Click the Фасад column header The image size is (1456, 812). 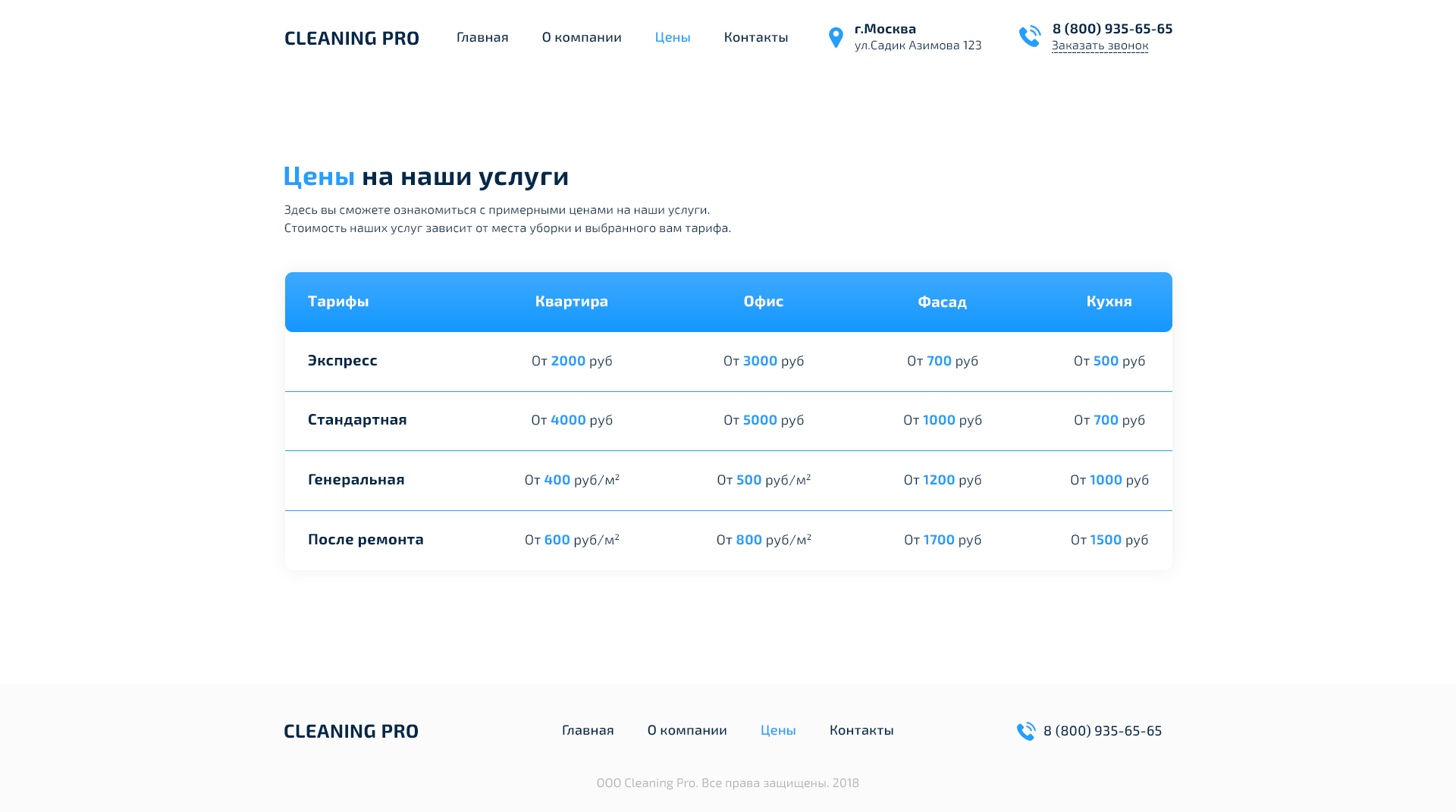(942, 302)
